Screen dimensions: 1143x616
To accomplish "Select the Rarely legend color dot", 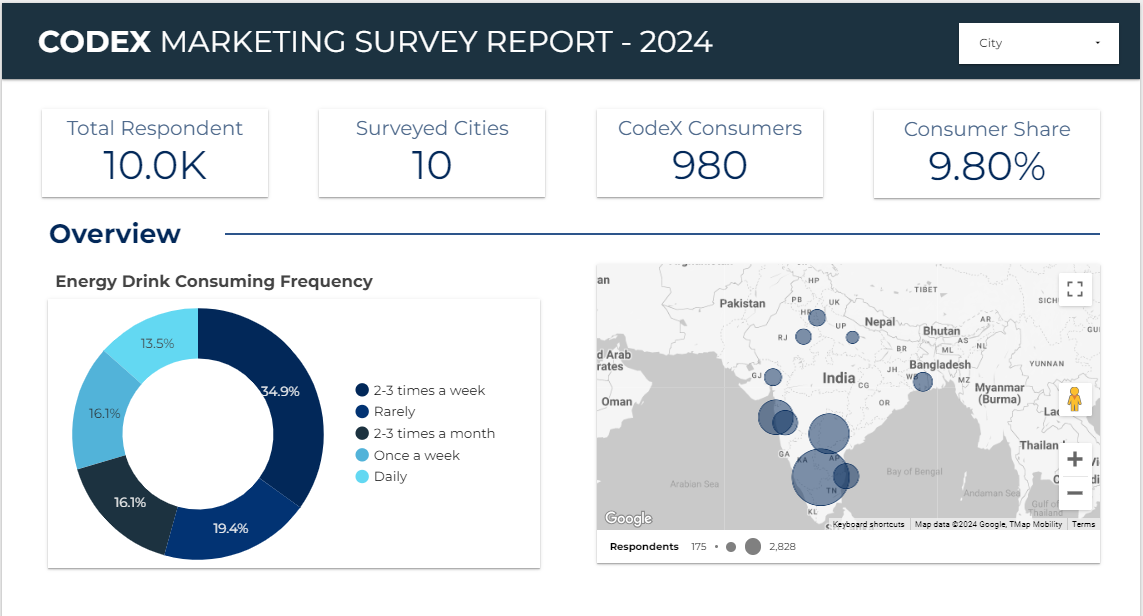I will [362, 411].
